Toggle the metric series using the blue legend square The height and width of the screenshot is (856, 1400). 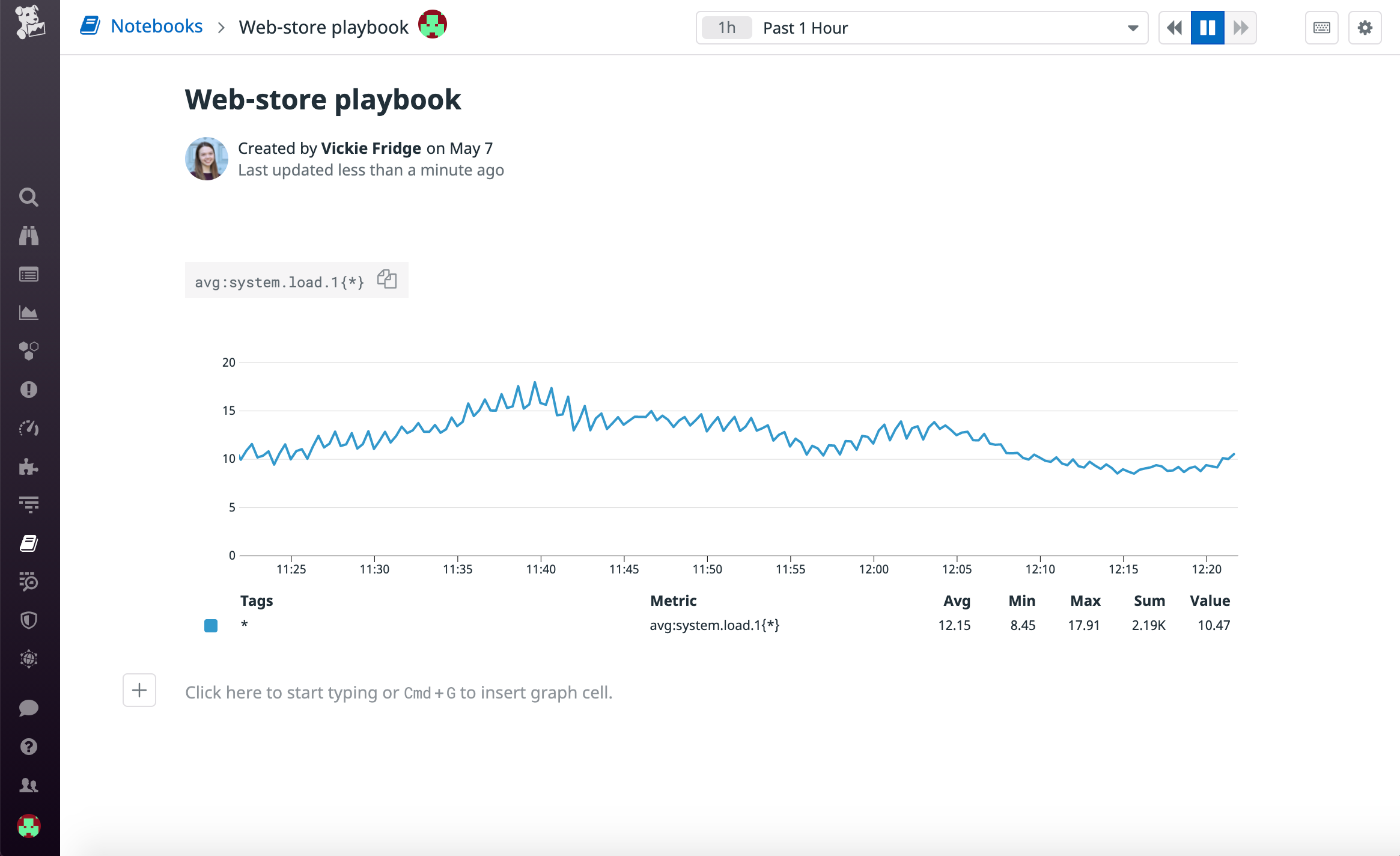(x=210, y=626)
